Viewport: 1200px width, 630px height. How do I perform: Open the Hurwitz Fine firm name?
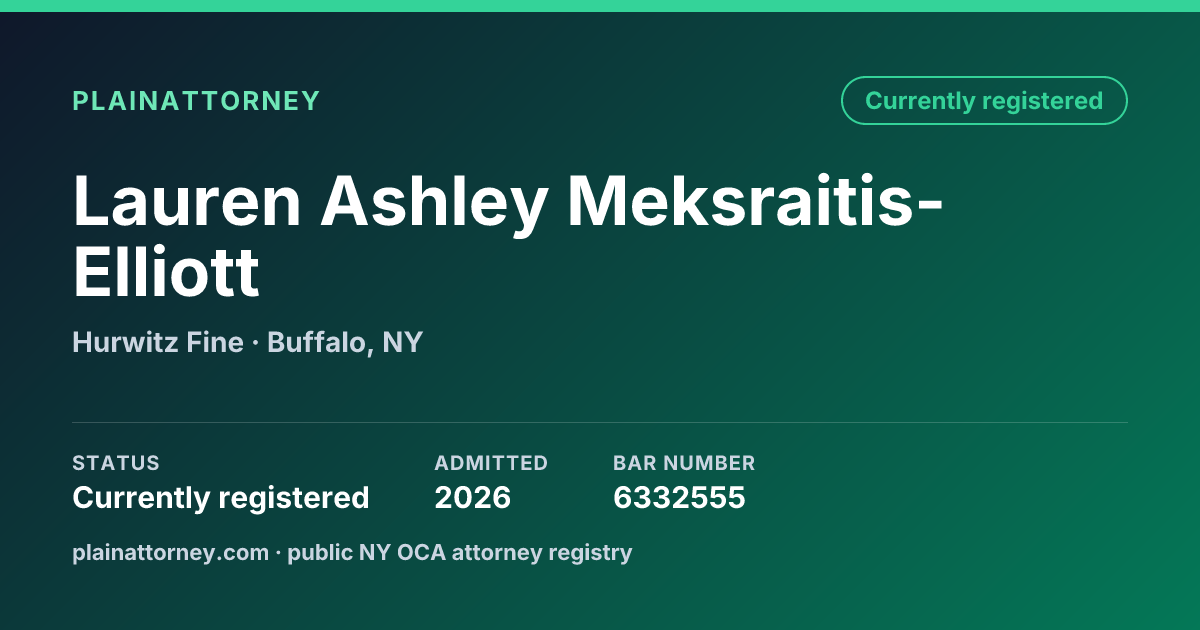click(x=158, y=342)
